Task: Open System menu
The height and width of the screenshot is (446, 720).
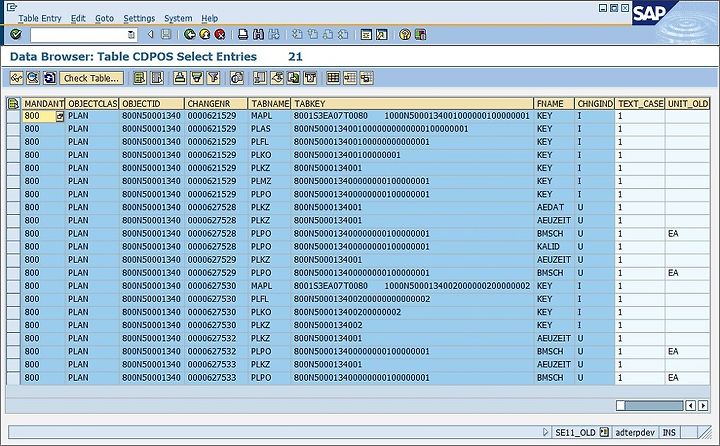Action: pos(178,18)
